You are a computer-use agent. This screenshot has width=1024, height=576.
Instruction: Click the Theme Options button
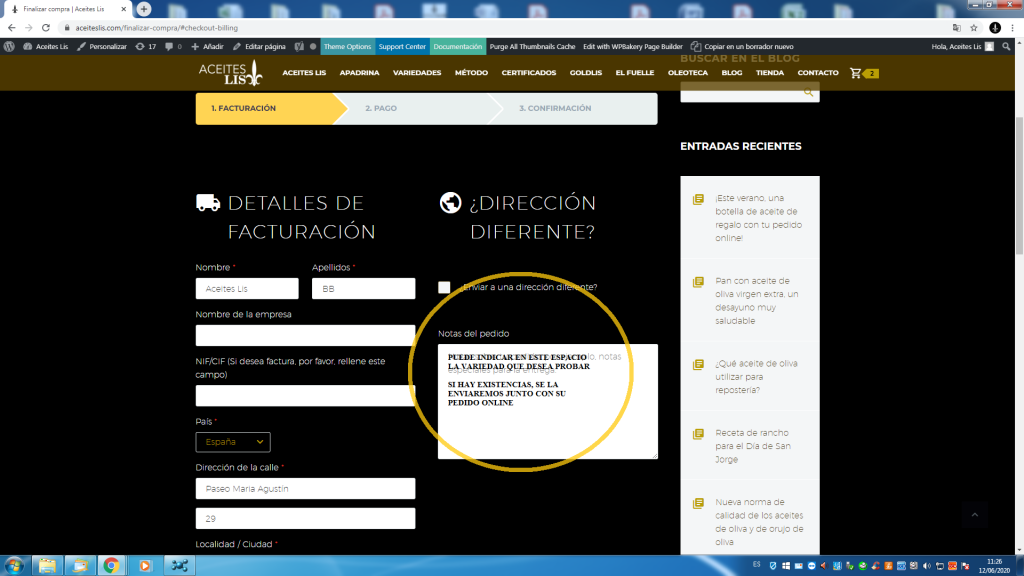click(347, 46)
